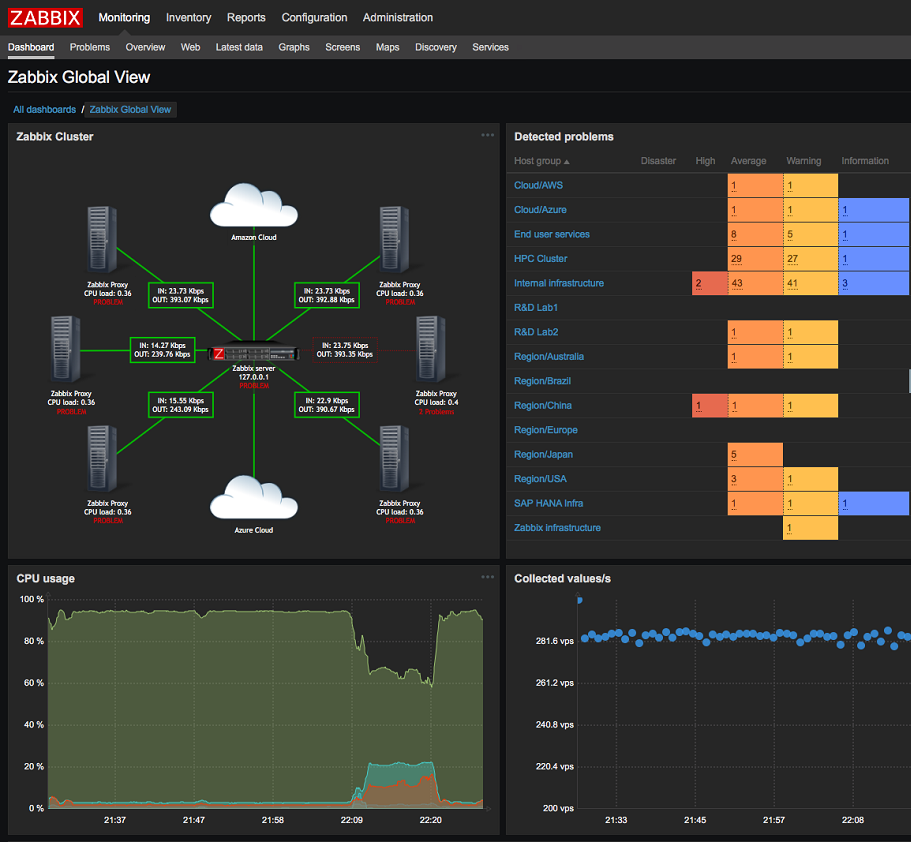The image size is (911, 842).
Task: Switch to the Problems tab
Action: click(90, 47)
